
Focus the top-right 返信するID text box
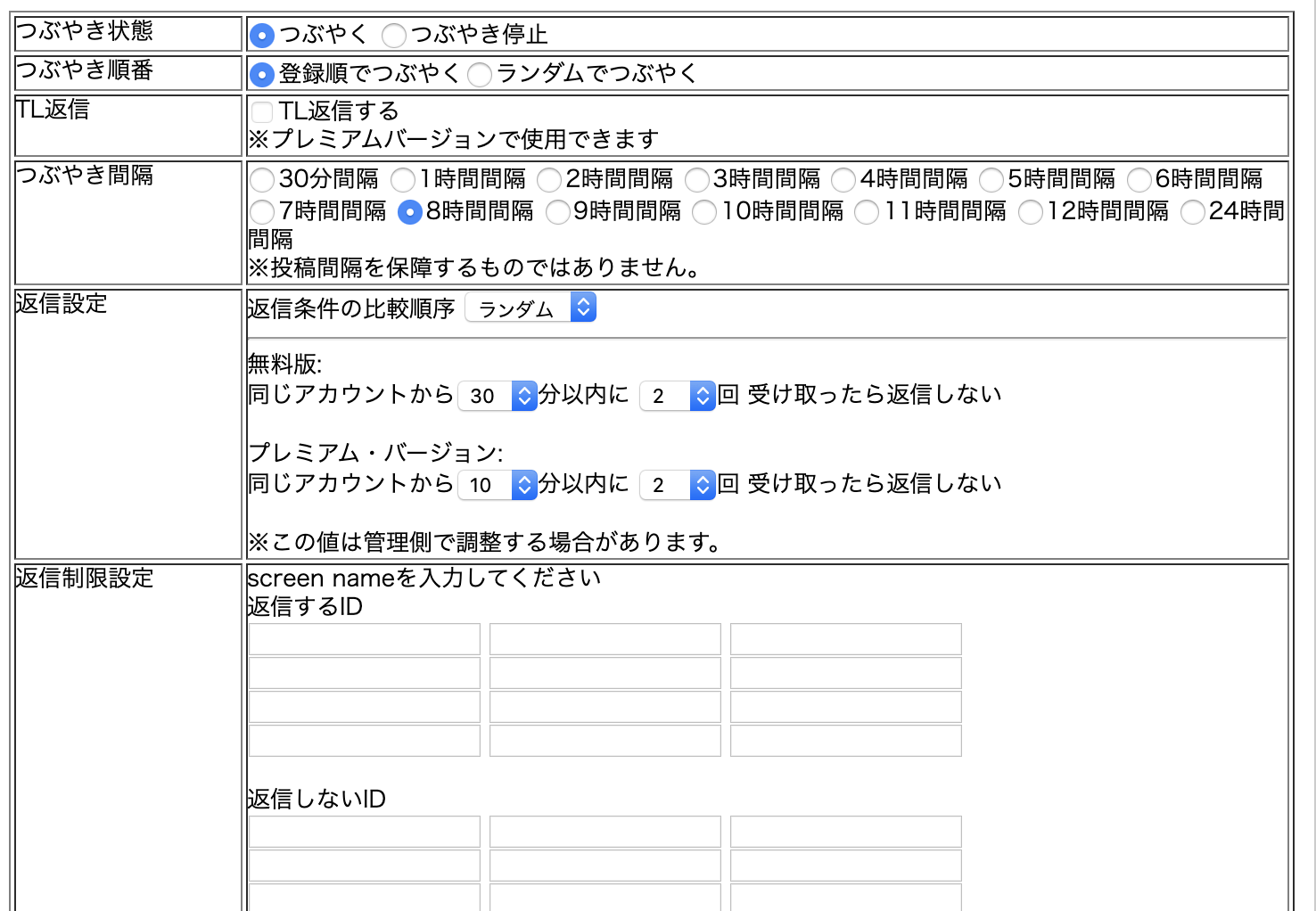845,639
